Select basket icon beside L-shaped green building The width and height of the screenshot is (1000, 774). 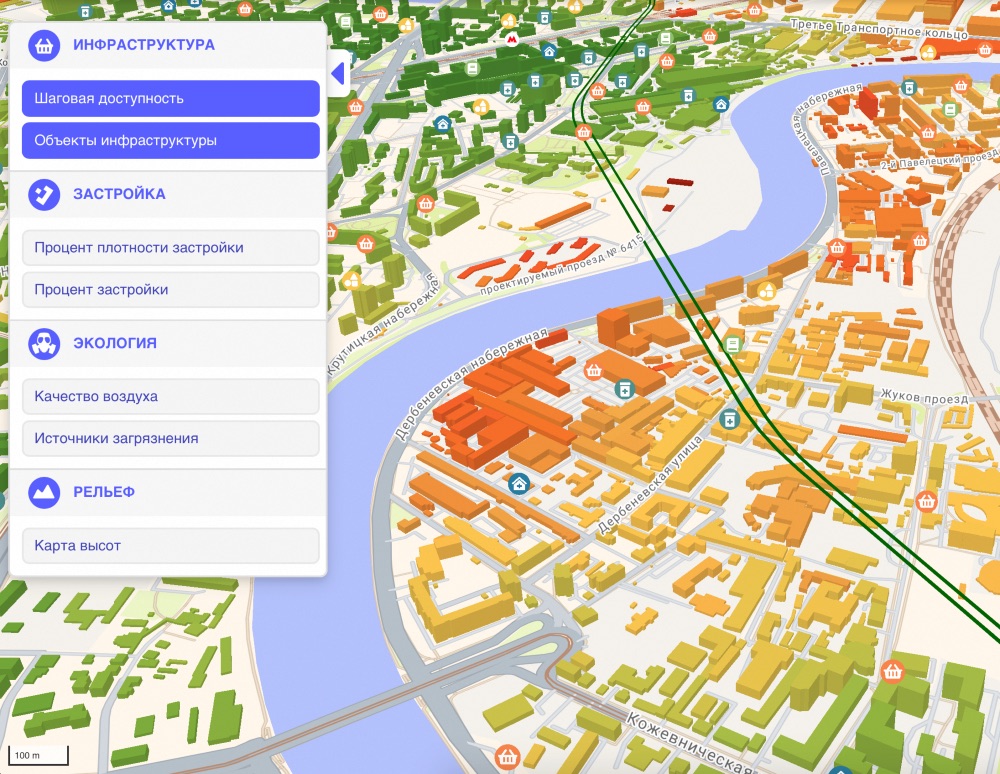425,204
